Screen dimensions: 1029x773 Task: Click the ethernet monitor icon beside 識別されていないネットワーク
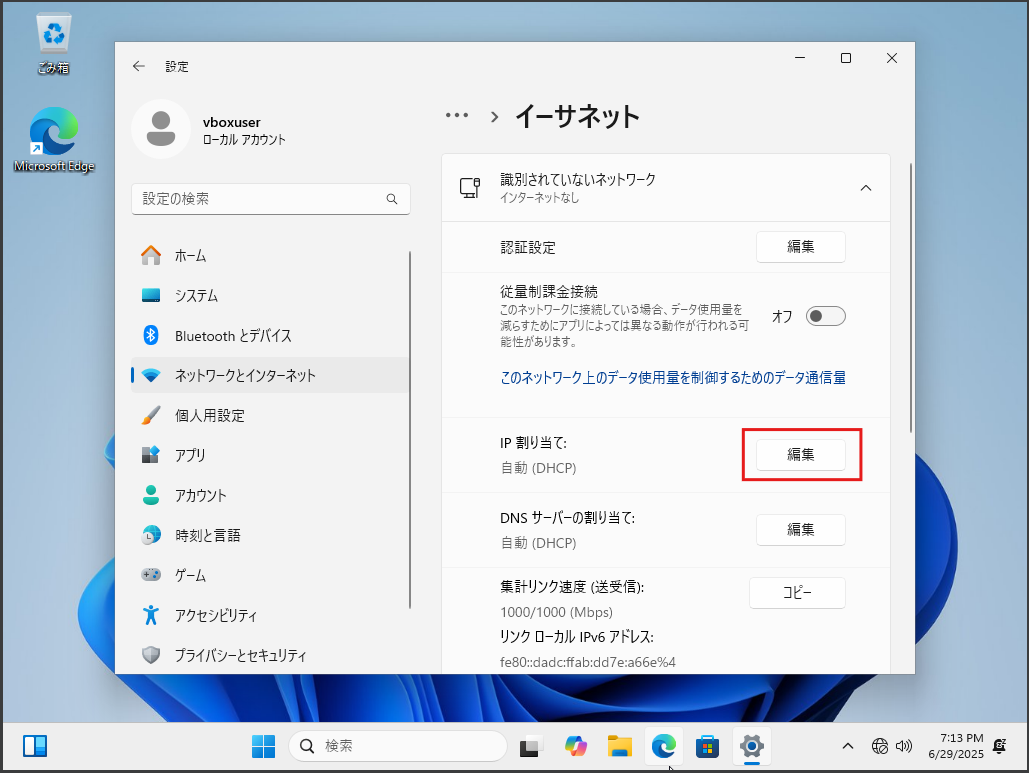click(x=470, y=188)
